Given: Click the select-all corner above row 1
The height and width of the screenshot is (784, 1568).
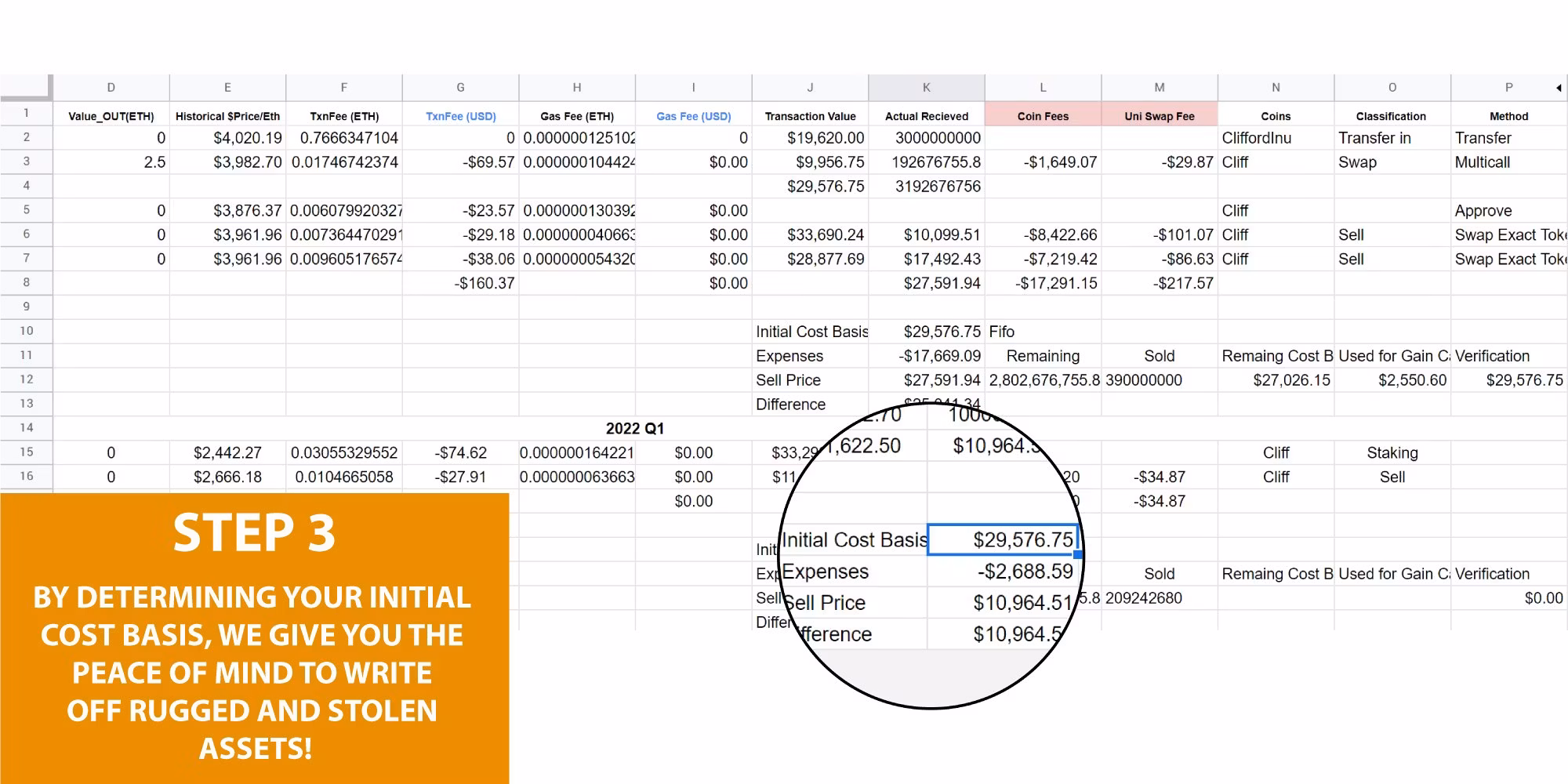Looking at the screenshot, I should (26, 87).
